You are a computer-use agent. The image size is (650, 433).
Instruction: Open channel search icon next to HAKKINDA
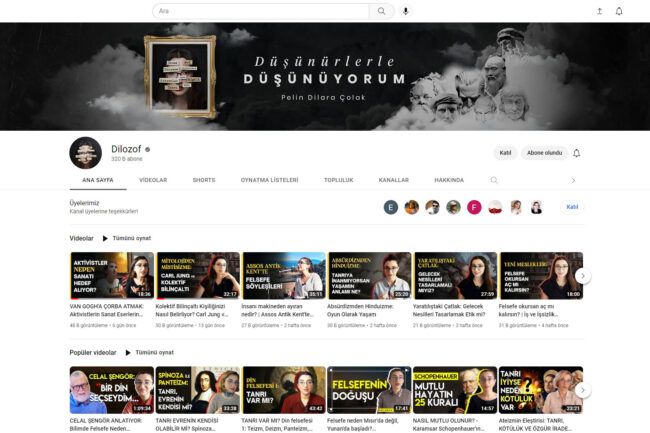pyautogui.click(x=494, y=180)
